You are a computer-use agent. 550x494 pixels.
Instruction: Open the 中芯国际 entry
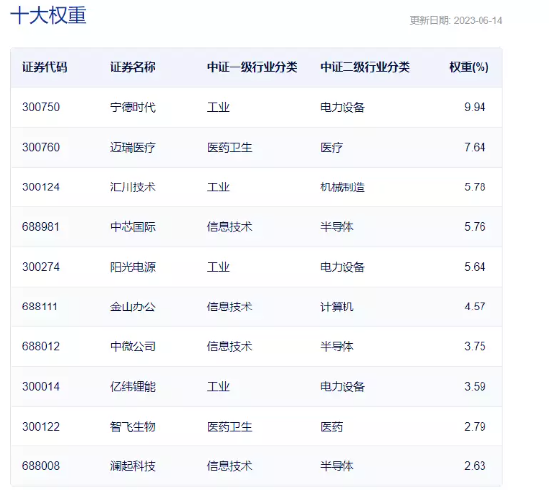point(133,227)
